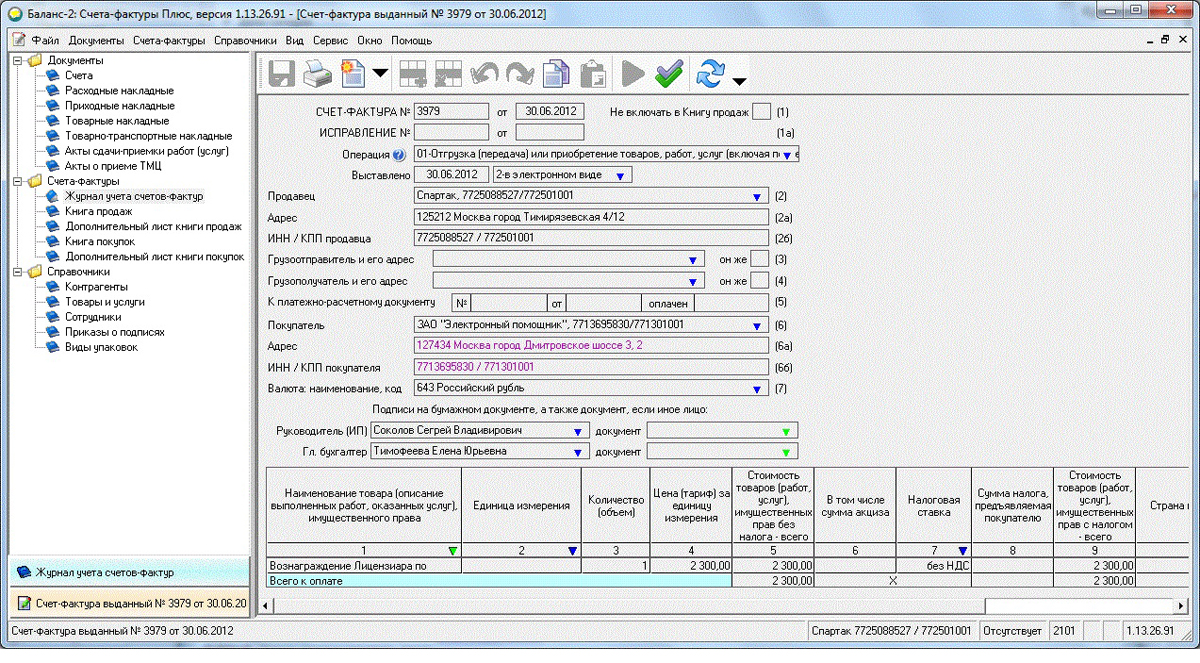Click the payment document № field

(508, 302)
